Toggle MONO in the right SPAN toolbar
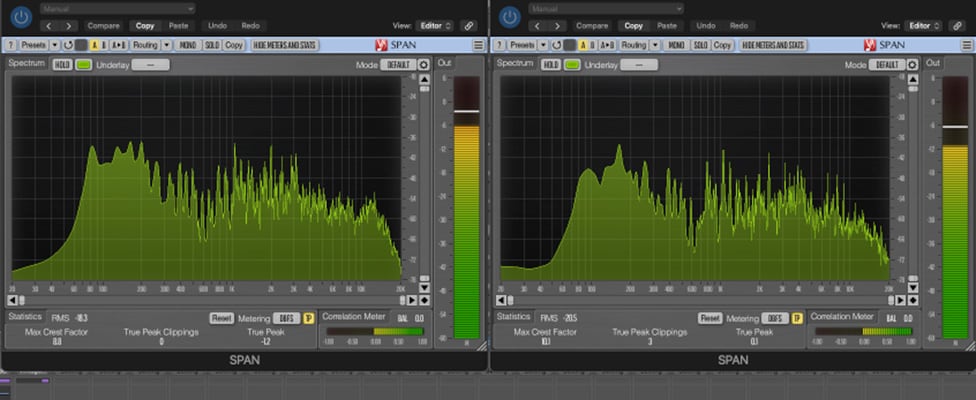Screen dimensions: 976x400 tap(676, 45)
